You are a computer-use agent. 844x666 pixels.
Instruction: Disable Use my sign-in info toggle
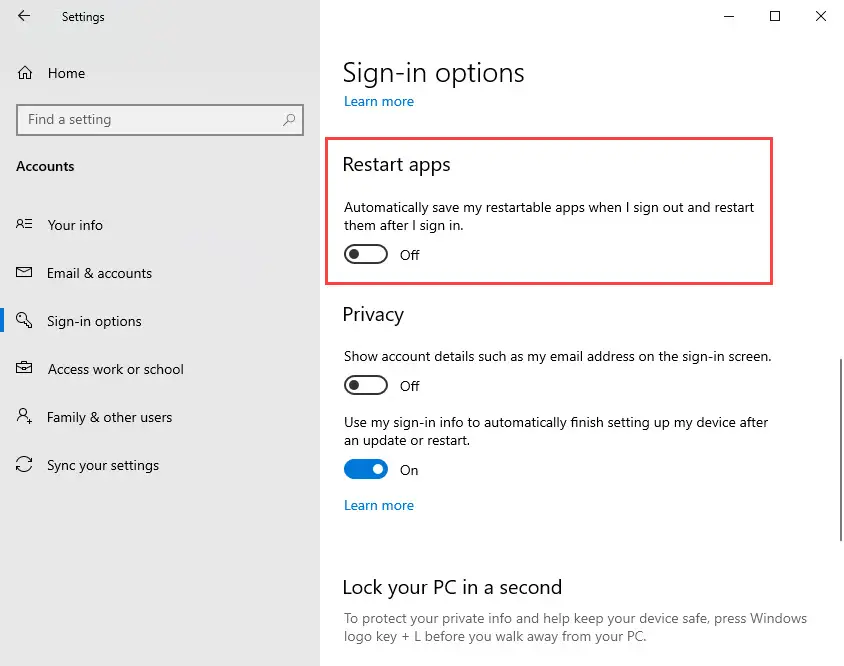click(366, 469)
